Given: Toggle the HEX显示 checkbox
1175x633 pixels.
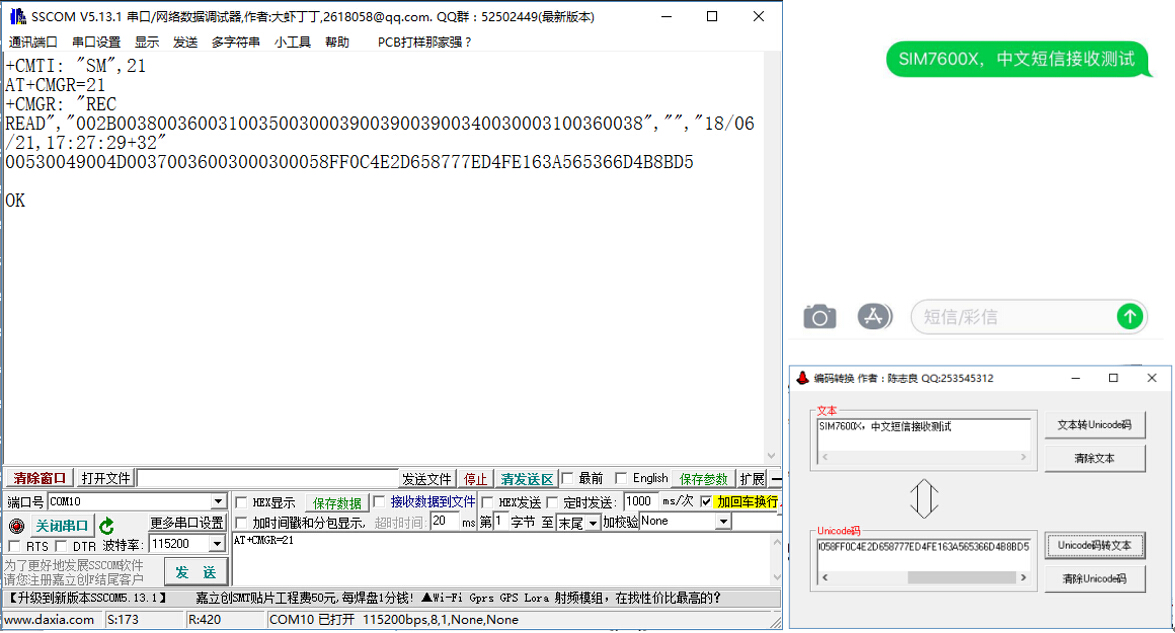Looking at the screenshot, I should coord(241,503).
